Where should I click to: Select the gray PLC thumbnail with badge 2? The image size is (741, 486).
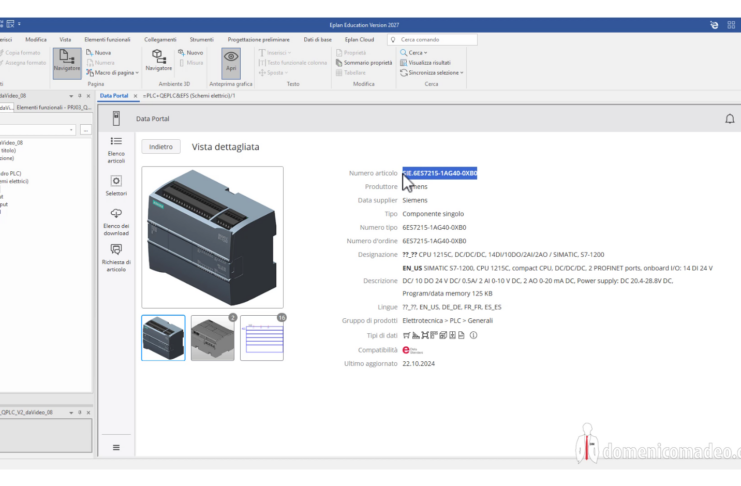click(x=213, y=338)
